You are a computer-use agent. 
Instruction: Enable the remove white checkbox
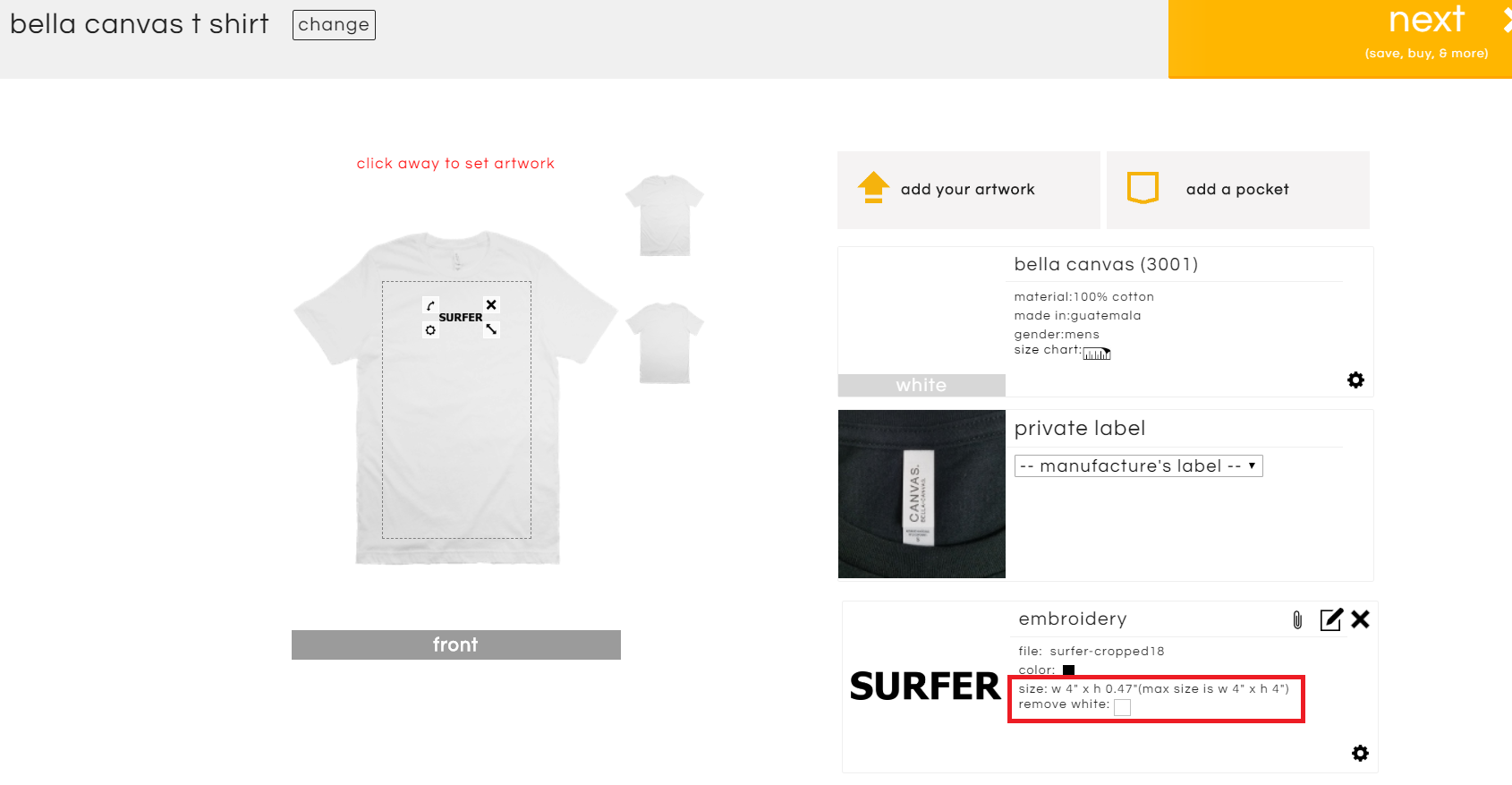(1122, 707)
